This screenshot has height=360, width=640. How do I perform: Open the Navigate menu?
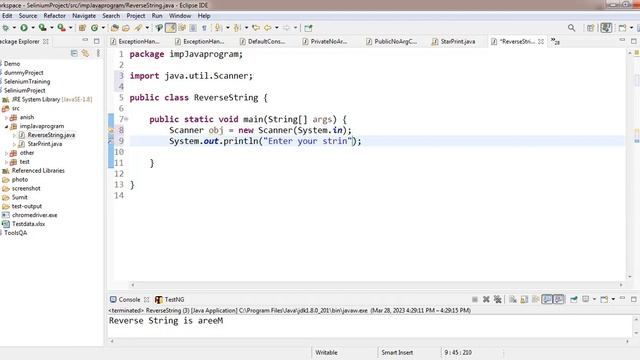tap(84, 16)
